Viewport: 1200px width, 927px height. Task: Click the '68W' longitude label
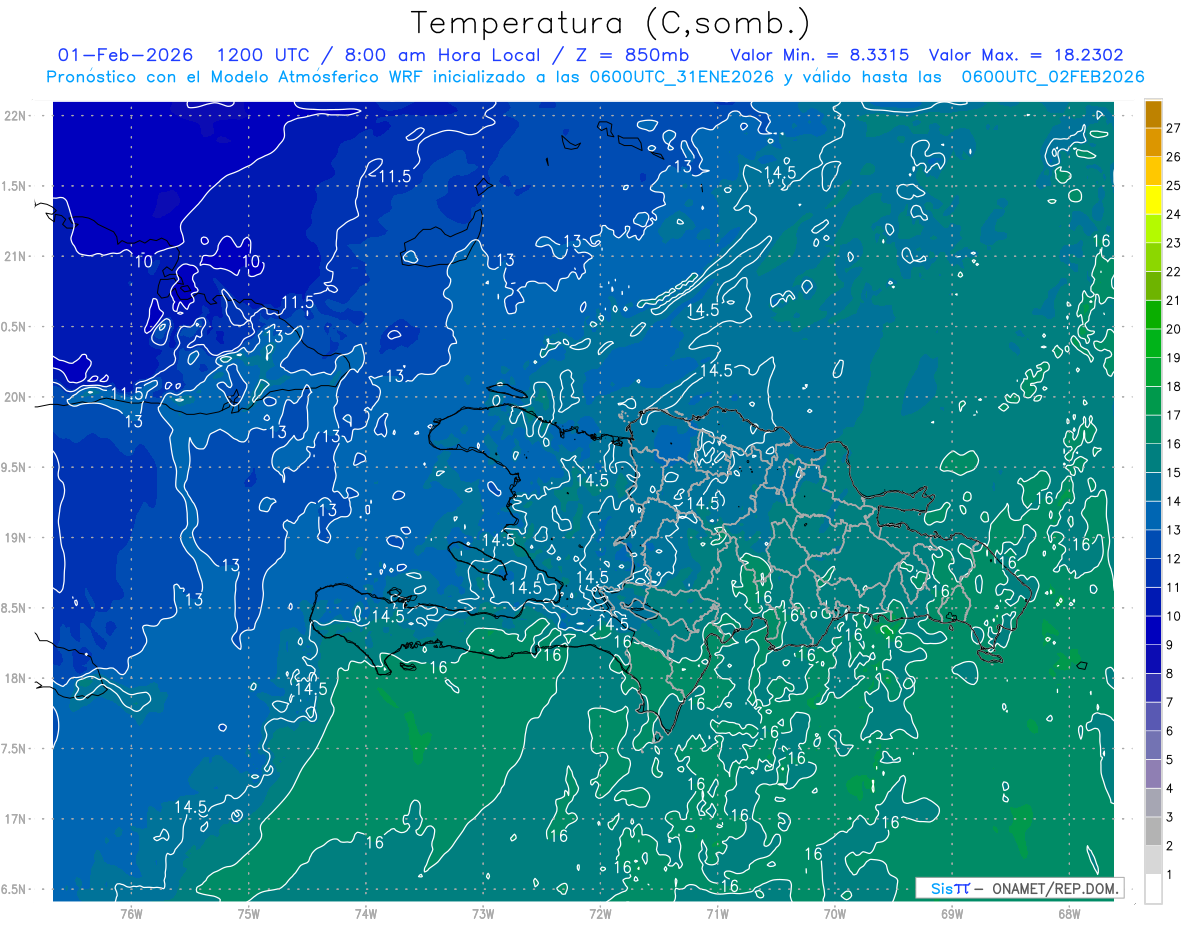[1068, 913]
